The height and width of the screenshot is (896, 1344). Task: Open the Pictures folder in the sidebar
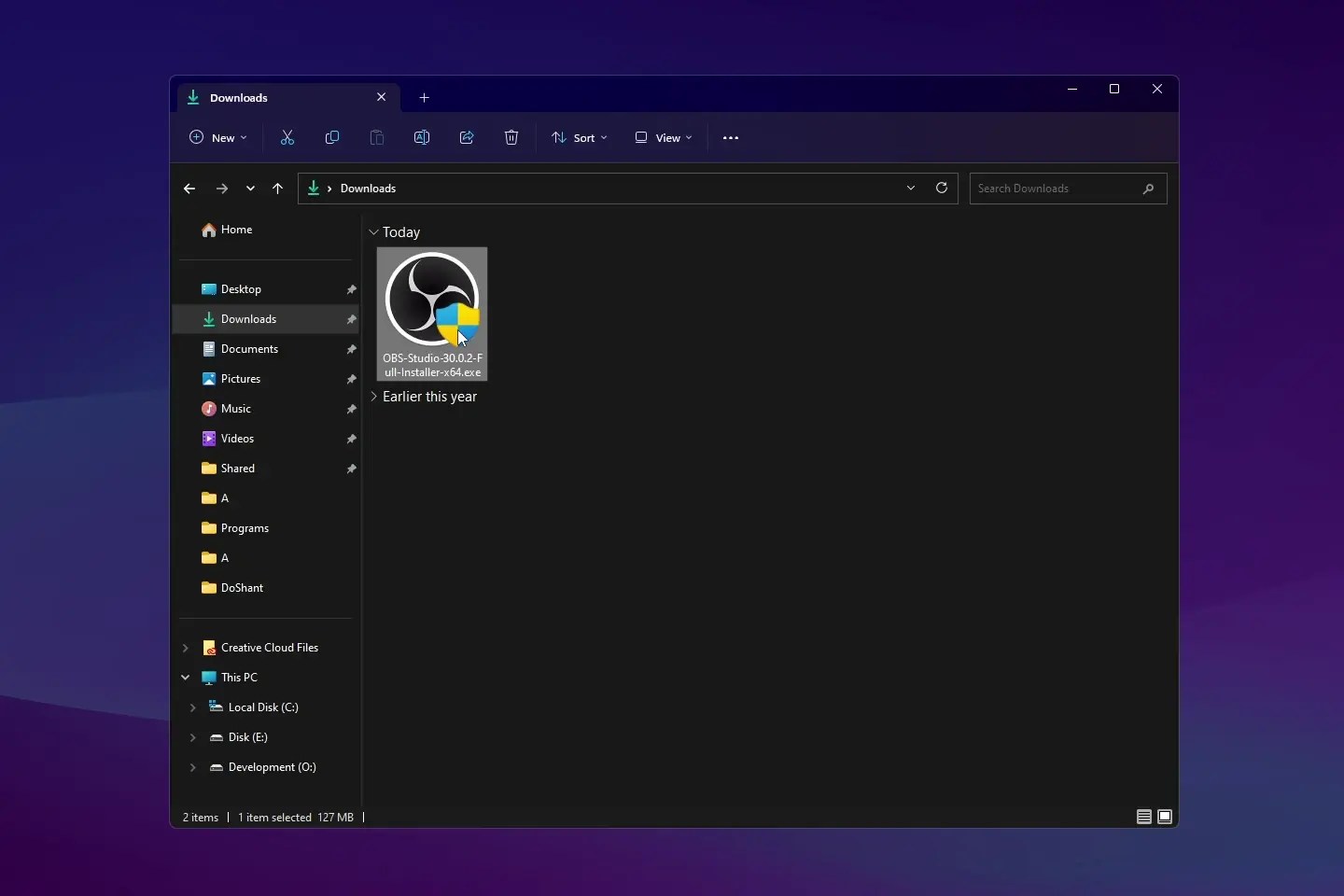[242, 379]
